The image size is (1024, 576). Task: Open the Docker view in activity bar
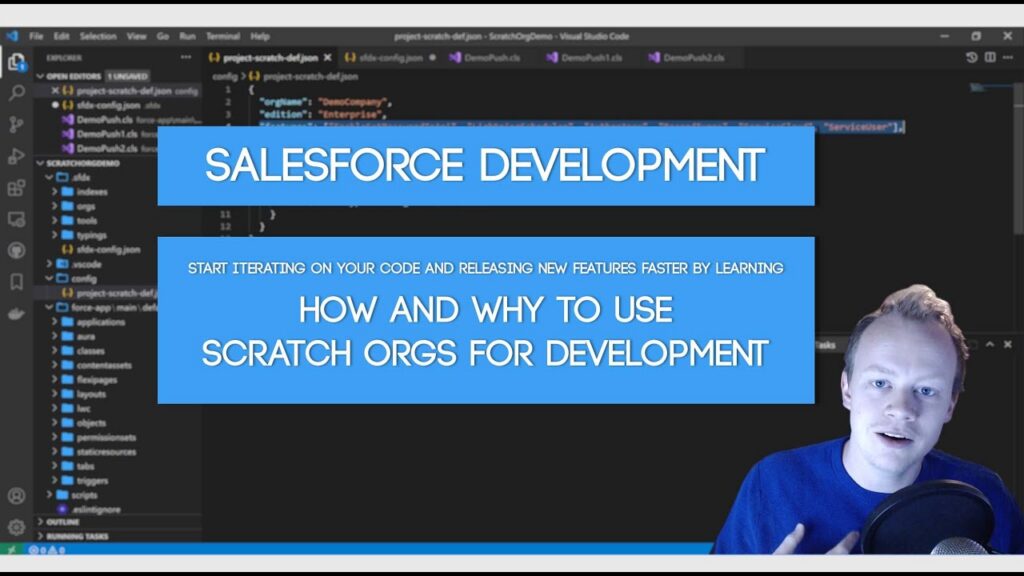coord(16,314)
